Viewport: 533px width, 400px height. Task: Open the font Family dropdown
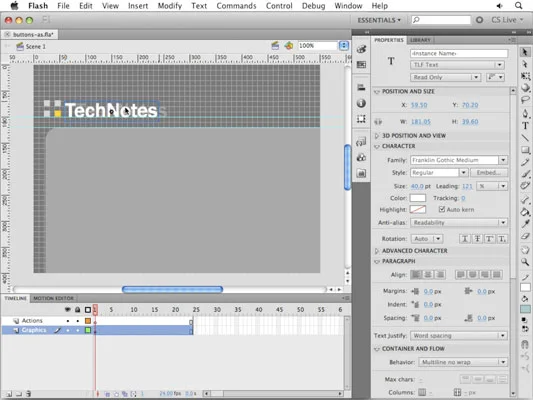pyautogui.click(x=459, y=160)
